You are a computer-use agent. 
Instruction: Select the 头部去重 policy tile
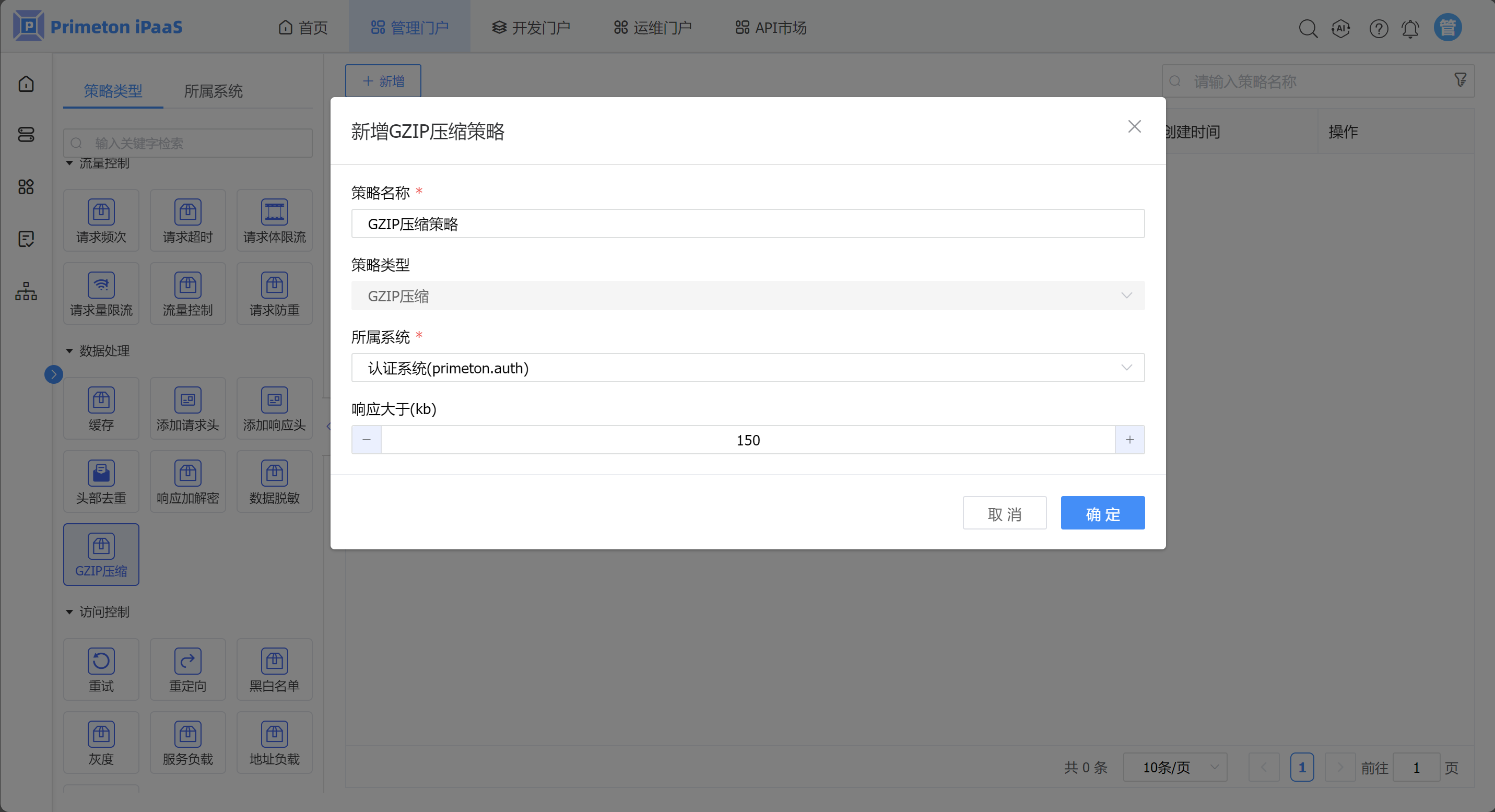101,481
